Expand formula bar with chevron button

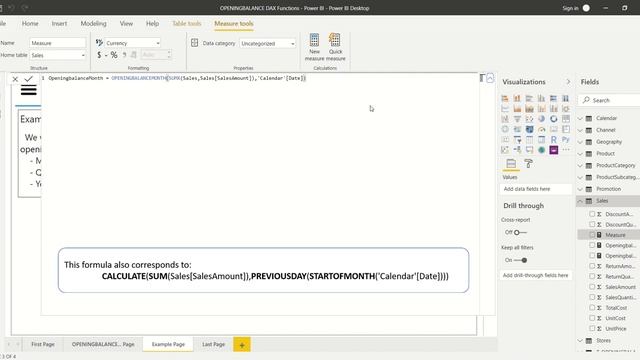(x=490, y=78)
